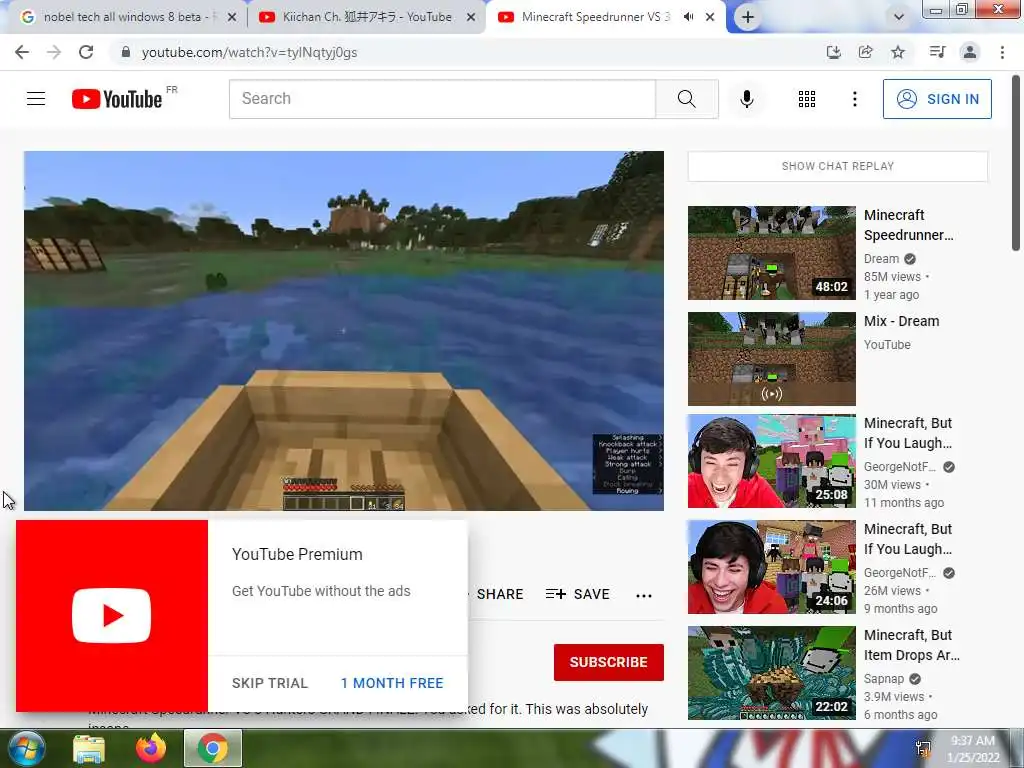Click the Sapnap channel name

click(x=884, y=679)
